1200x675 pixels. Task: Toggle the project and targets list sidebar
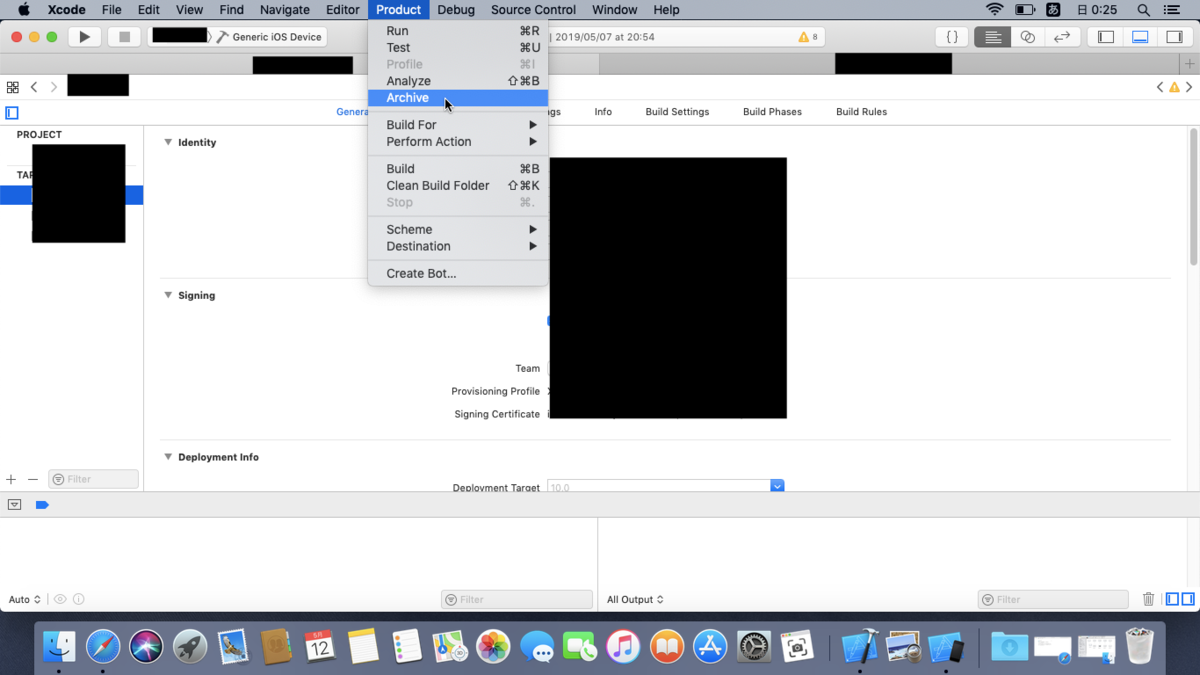[12, 113]
